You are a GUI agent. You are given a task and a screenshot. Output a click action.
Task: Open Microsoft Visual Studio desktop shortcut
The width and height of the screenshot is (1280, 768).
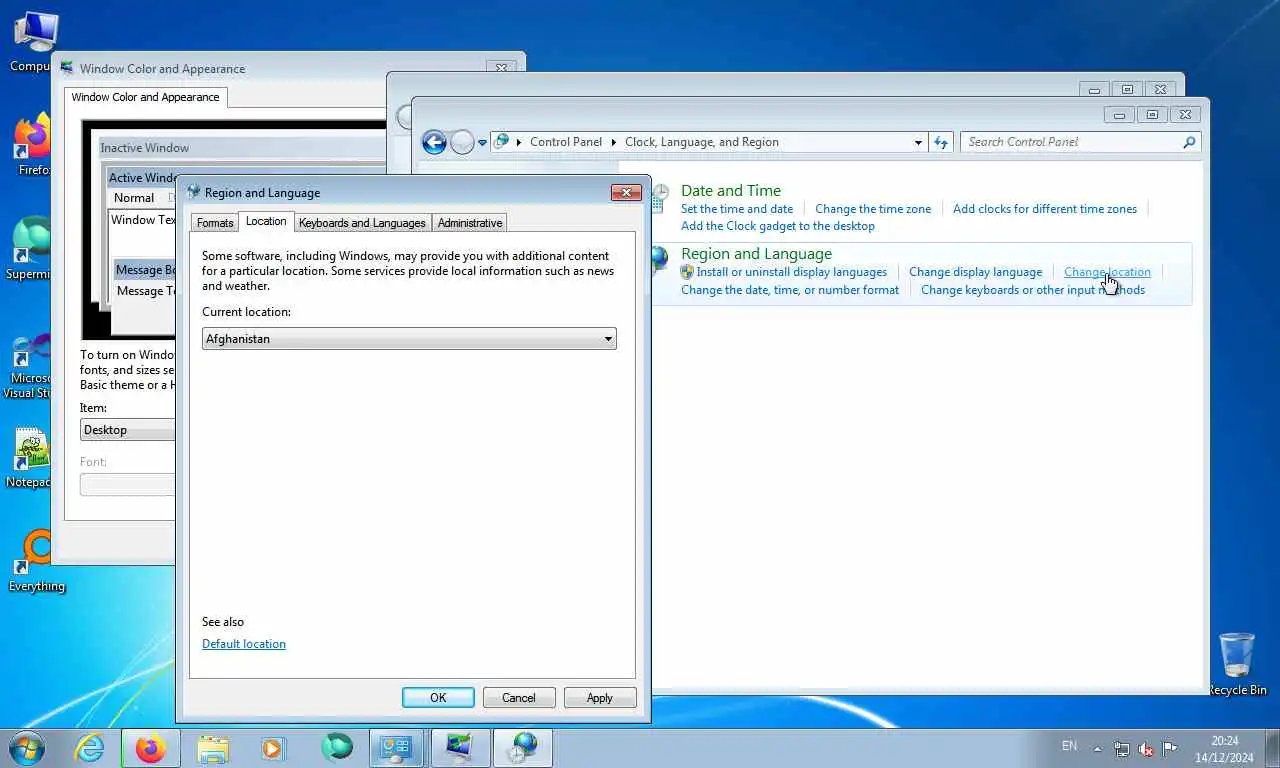click(28, 366)
